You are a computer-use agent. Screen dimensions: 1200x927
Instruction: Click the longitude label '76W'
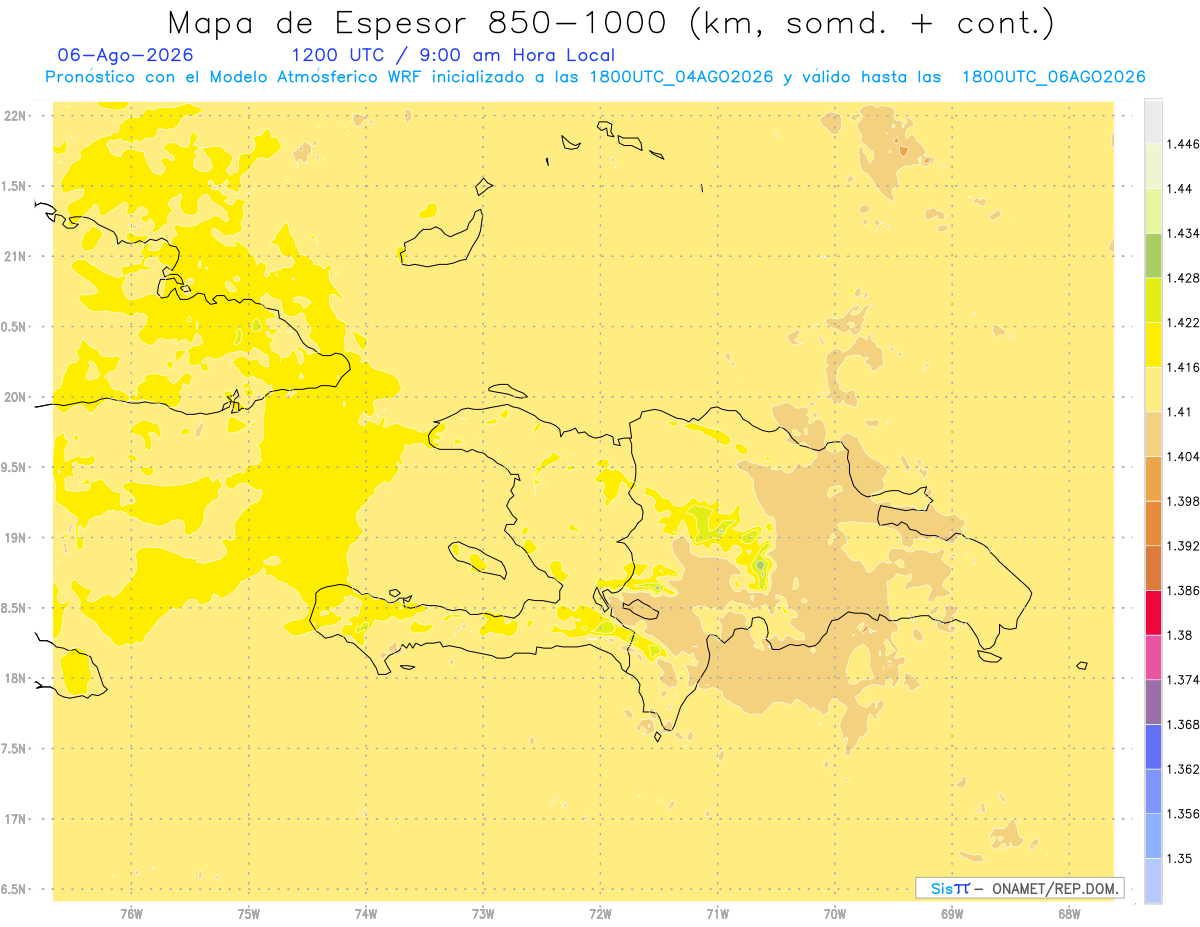[131, 914]
